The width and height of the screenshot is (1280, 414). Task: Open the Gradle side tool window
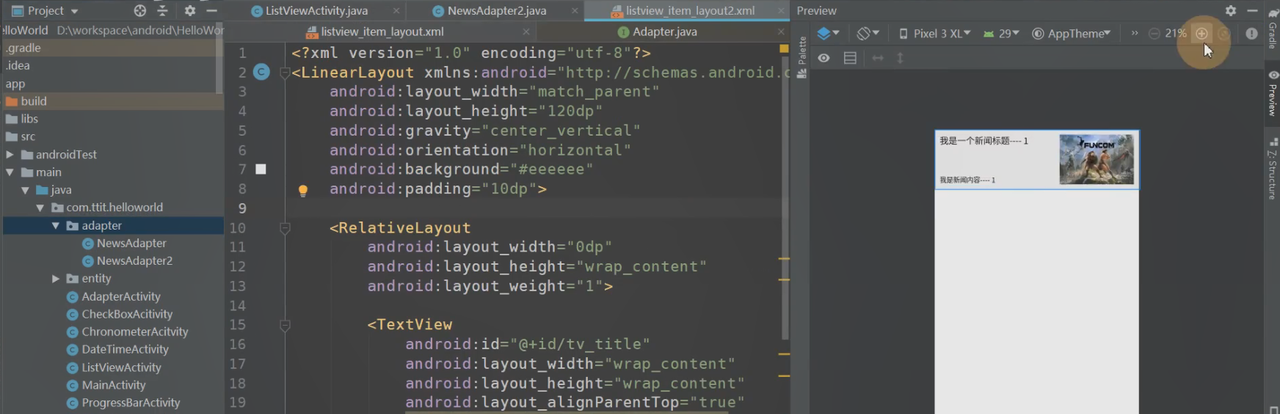tap(1272, 32)
